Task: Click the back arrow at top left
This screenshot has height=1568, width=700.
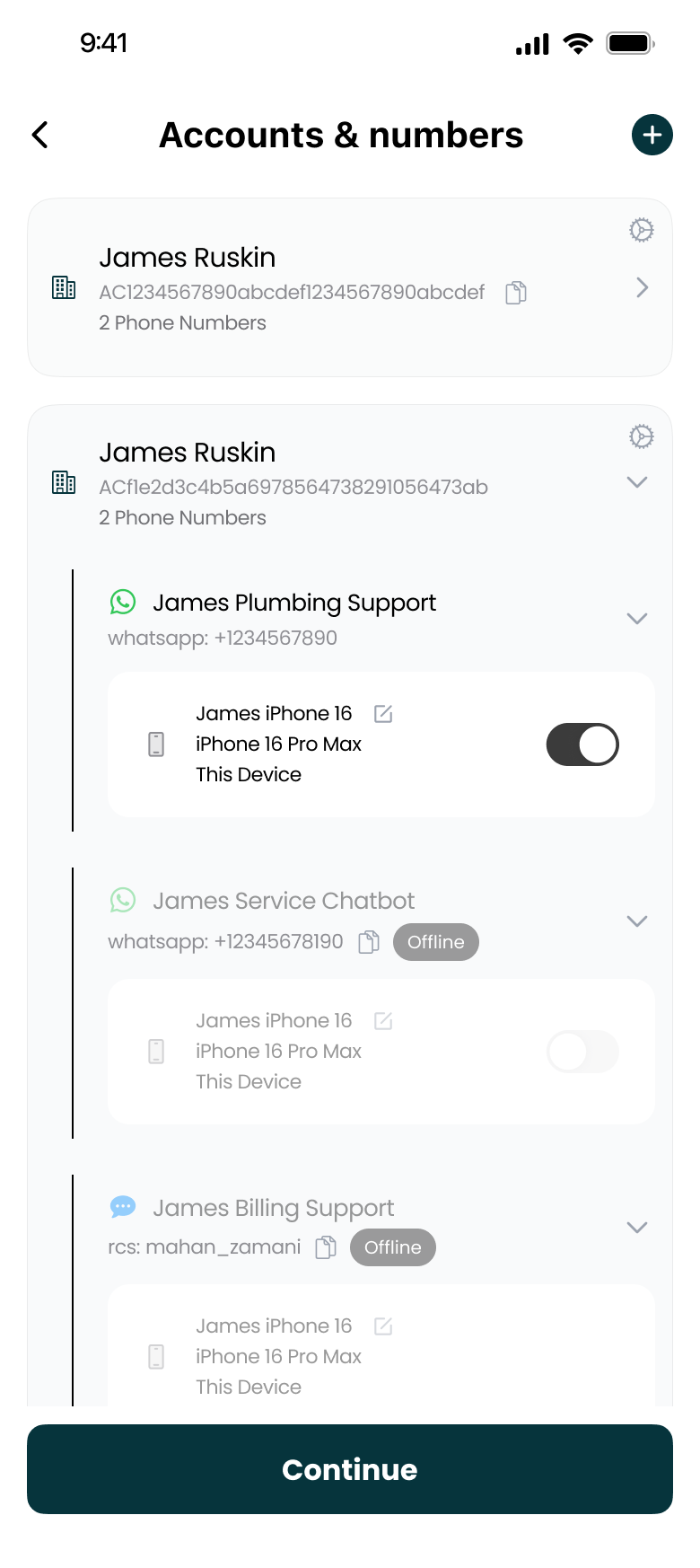Action: click(39, 134)
